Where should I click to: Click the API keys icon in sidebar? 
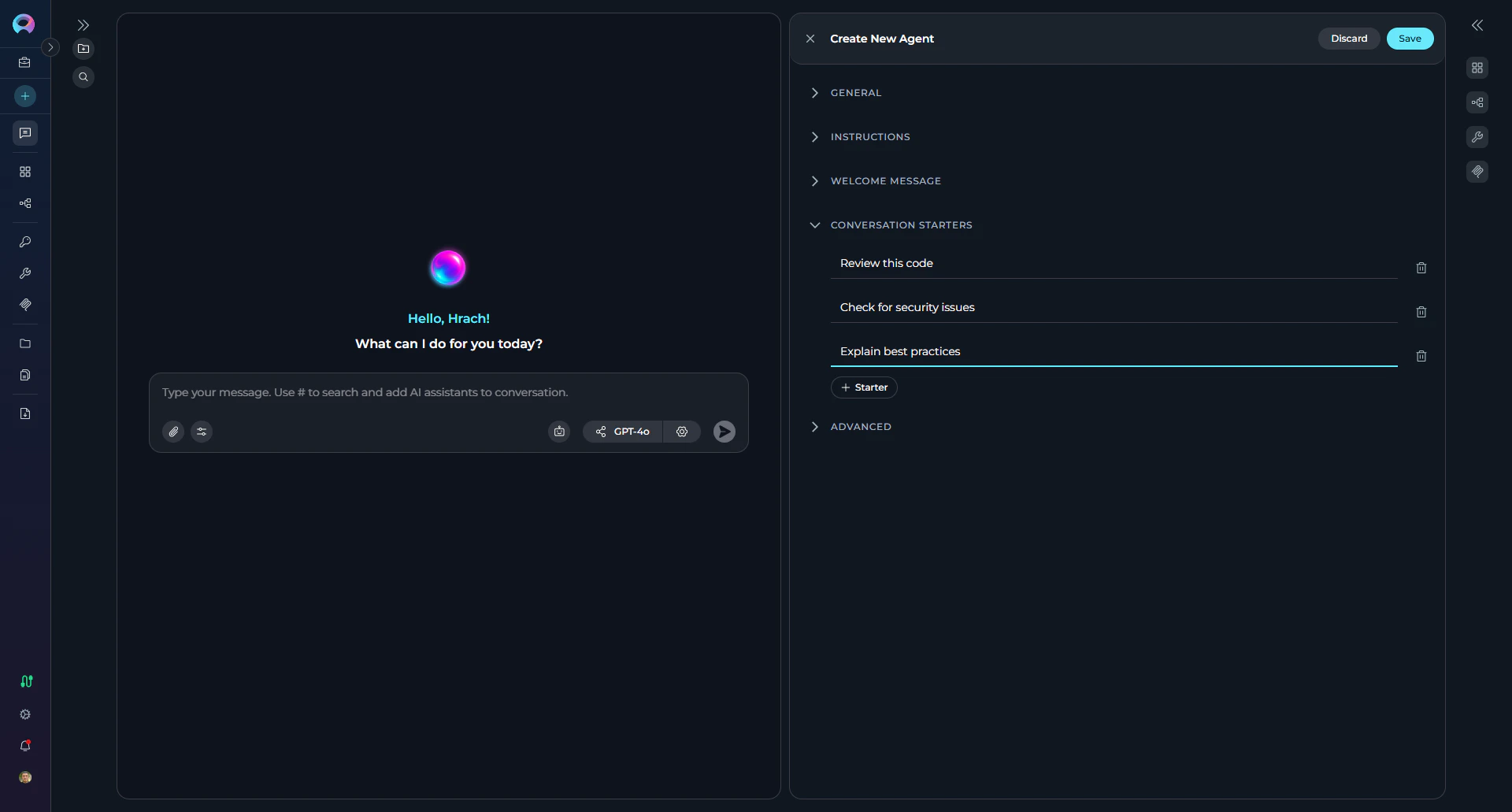pos(24,242)
